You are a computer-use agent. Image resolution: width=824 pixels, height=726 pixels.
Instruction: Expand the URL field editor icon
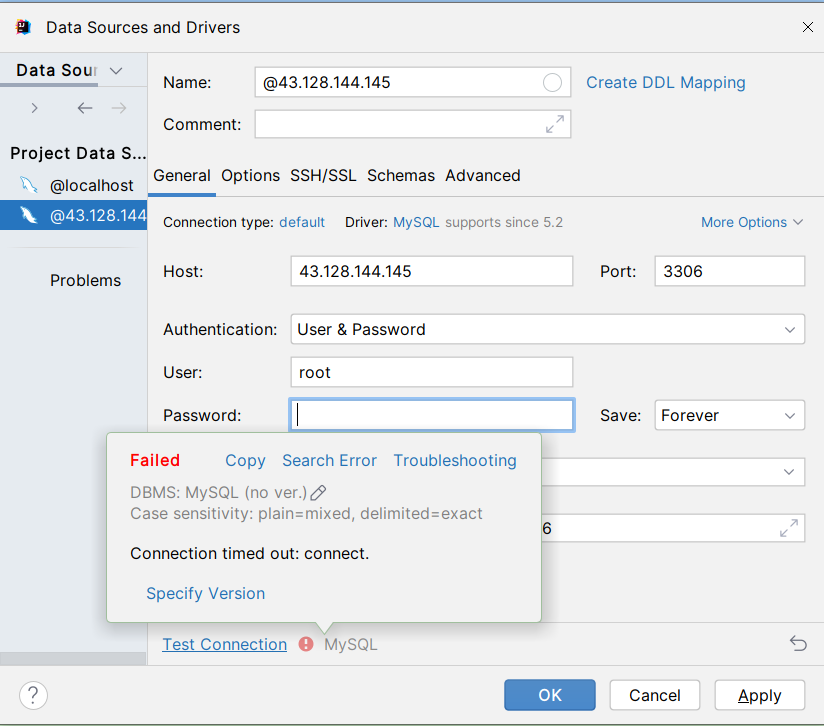788,528
